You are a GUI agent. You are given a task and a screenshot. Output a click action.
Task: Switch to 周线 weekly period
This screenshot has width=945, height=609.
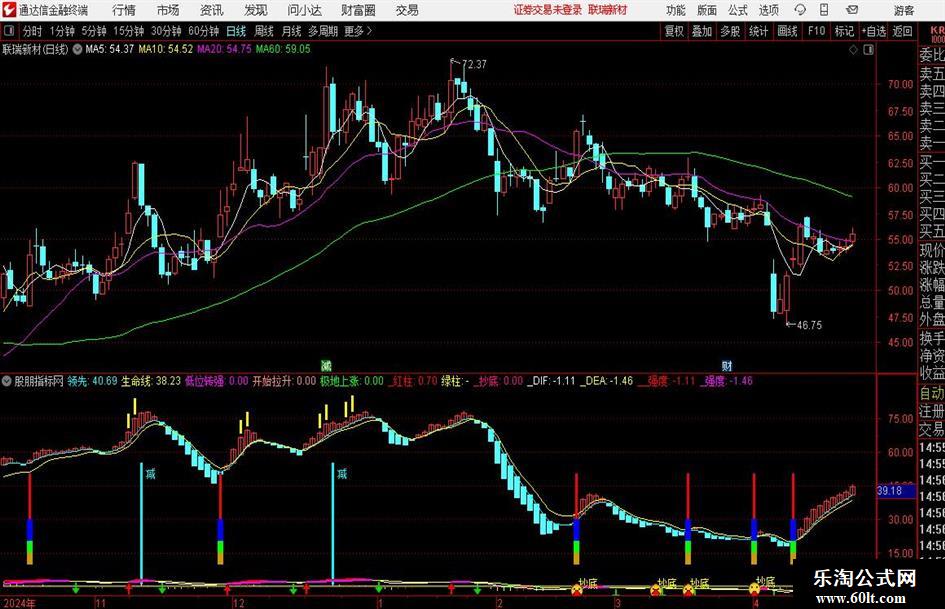click(x=264, y=31)
